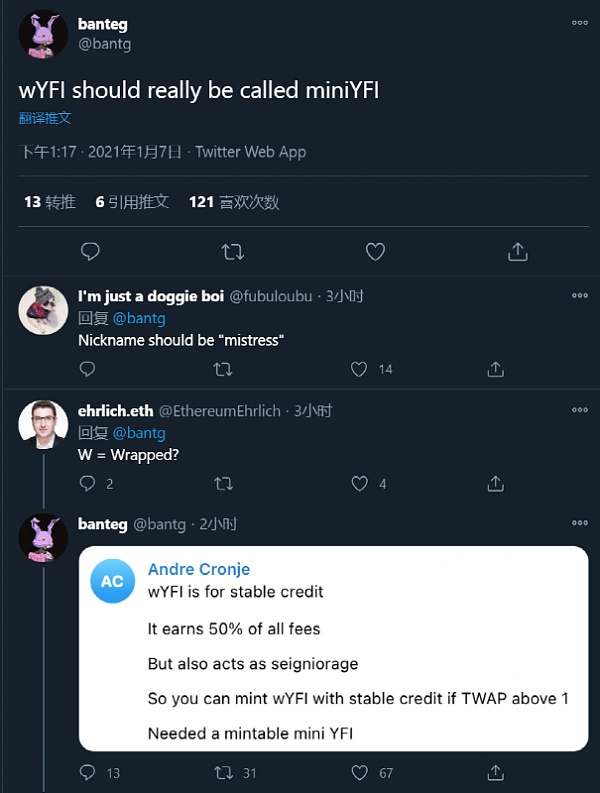Retweet the doggie boi reply
This screenshot has height=793, width=600.
223,369
